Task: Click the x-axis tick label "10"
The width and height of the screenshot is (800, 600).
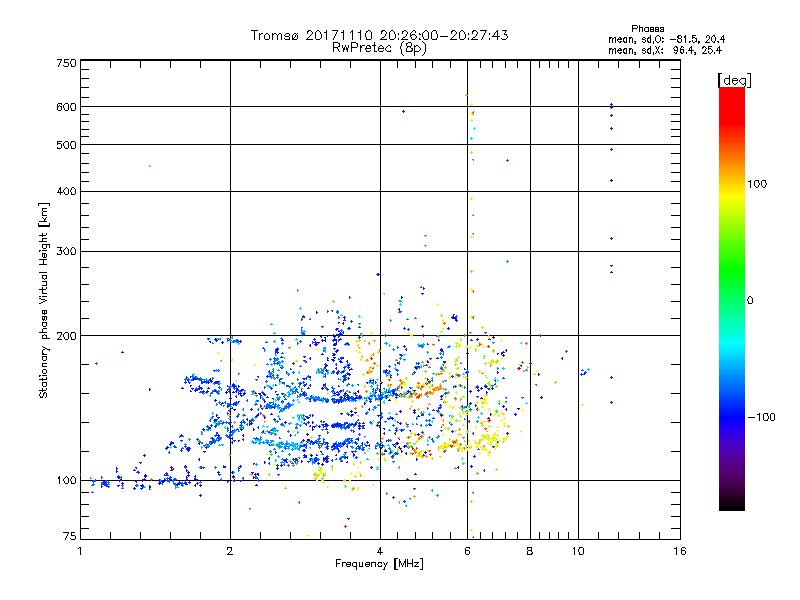Action: pos(578,551)
